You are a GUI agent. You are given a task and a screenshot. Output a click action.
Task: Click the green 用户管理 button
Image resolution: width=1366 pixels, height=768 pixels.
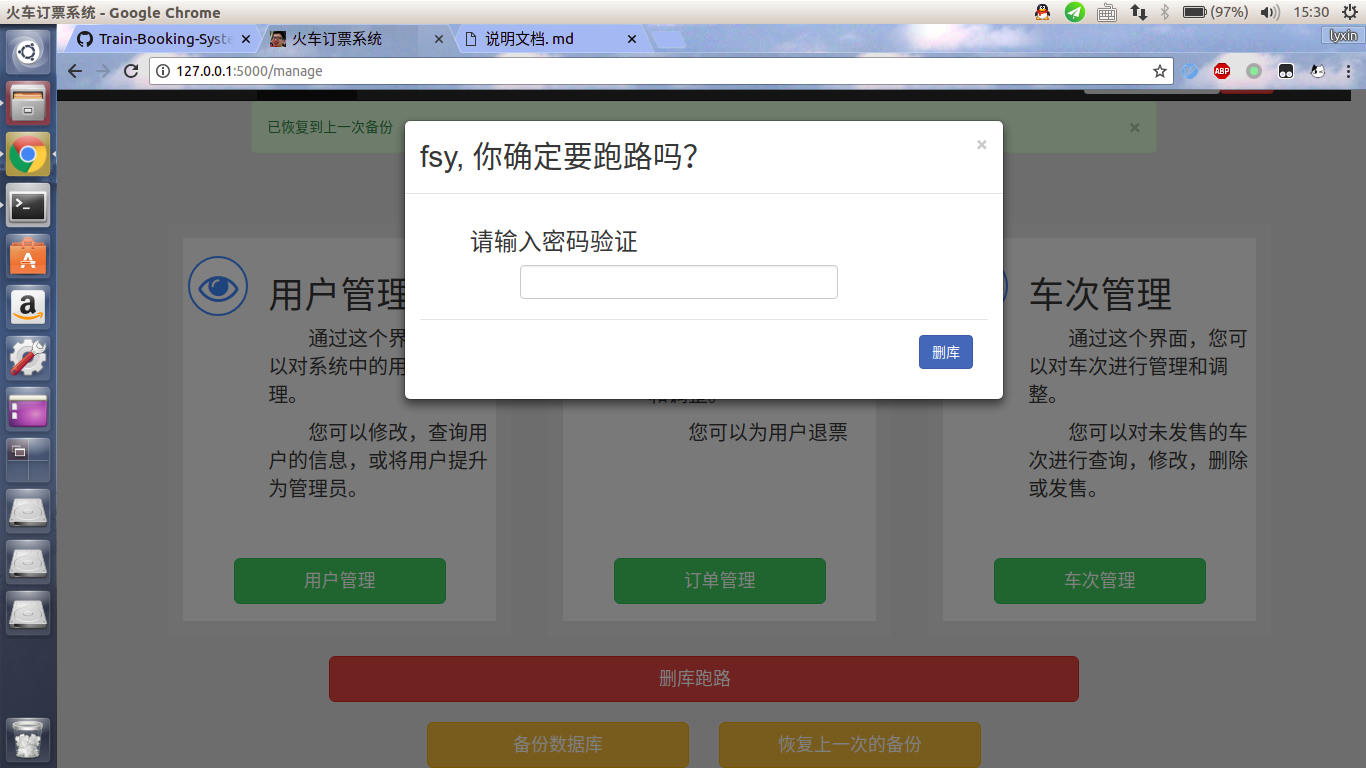coord(340,580)
